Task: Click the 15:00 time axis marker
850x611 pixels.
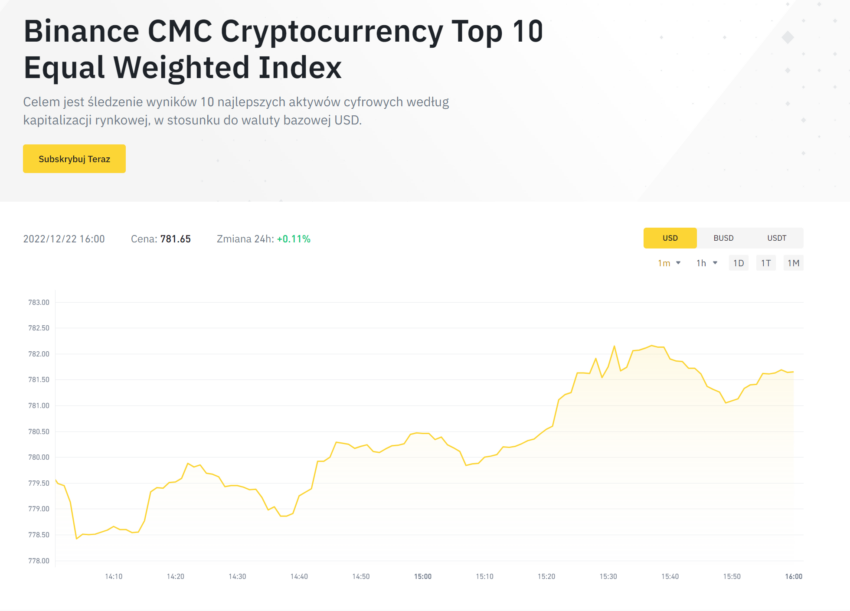Action: coord(423,576)
